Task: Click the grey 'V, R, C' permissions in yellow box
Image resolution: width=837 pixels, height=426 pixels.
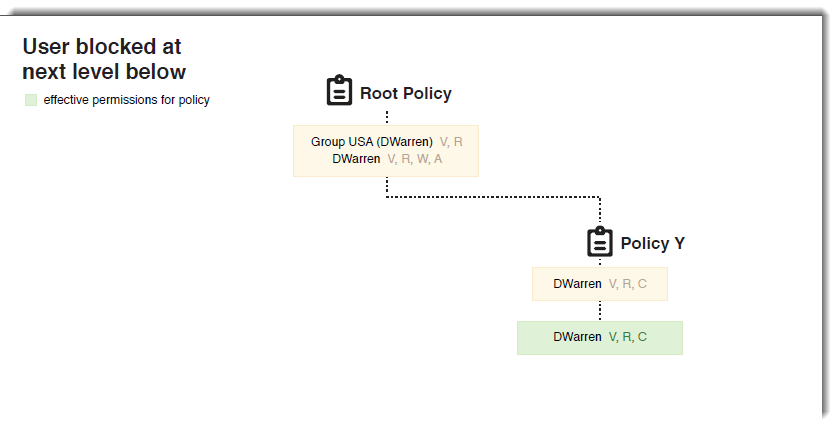Action: pos(628,284)
